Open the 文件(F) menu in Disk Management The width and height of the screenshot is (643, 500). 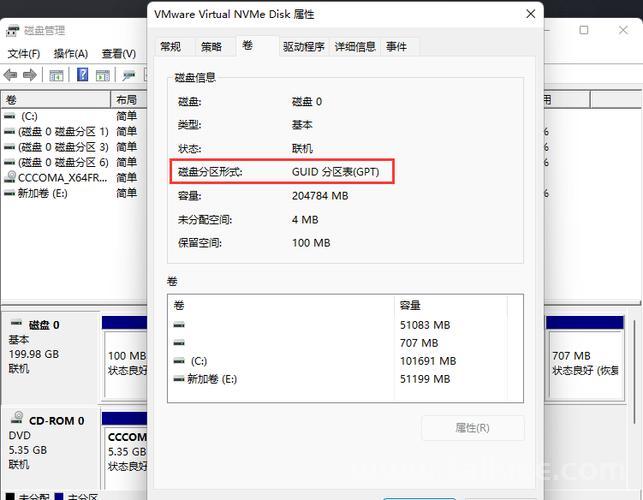click(x=24, y=54)
